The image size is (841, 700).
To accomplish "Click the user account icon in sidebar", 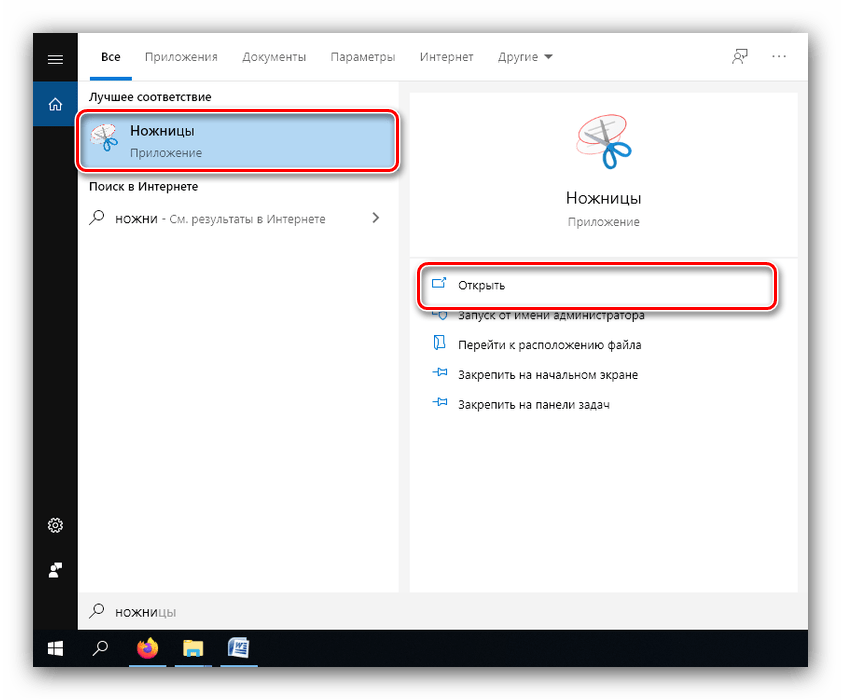I will pos(55,570).
